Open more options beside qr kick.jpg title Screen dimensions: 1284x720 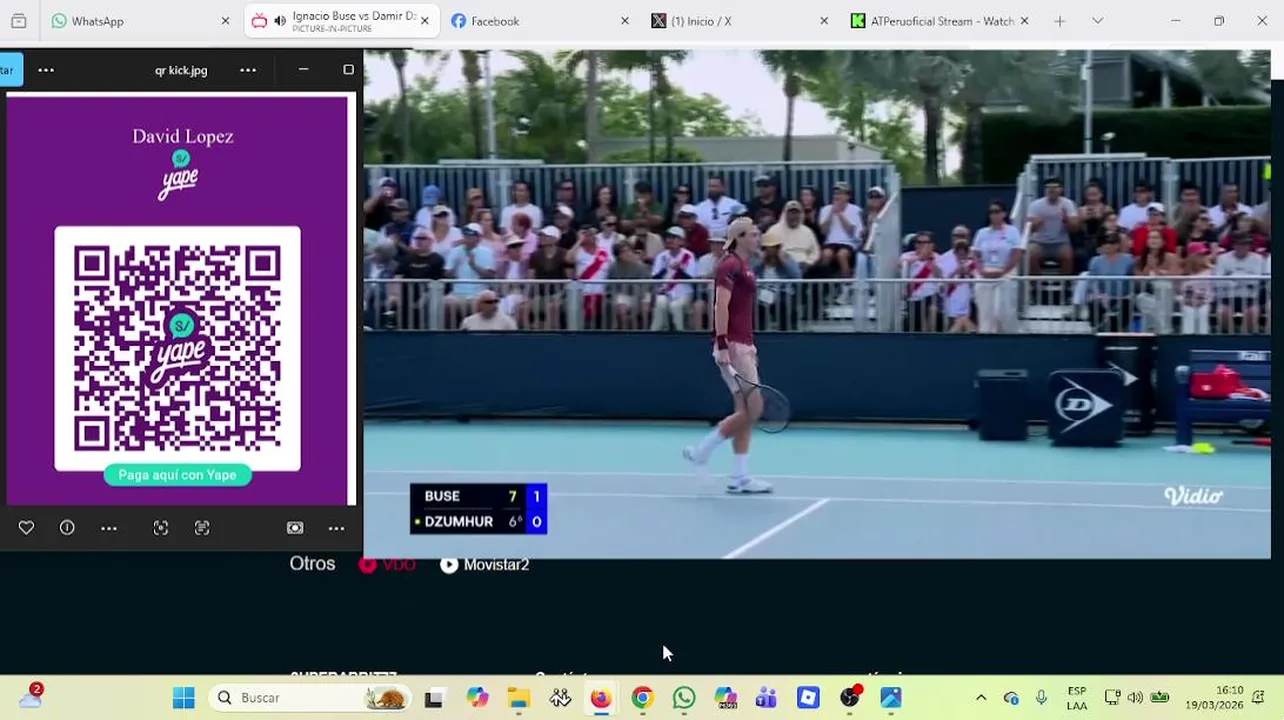coord(248,70)
